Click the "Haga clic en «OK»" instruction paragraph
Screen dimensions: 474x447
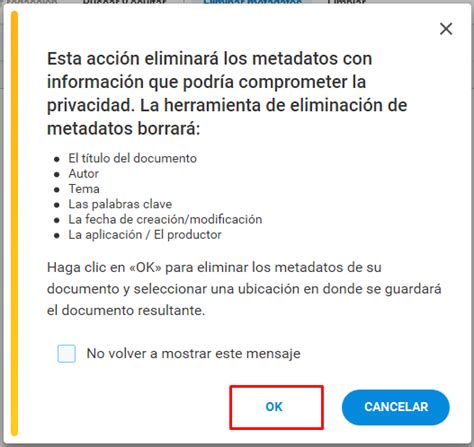(x=244, y=289)
